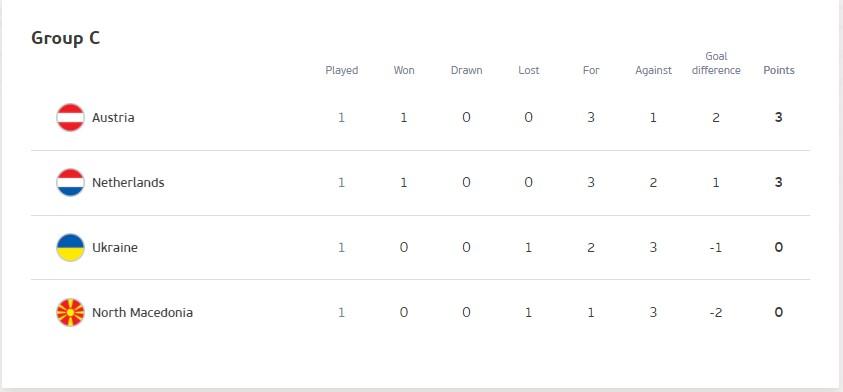This screenshot has width=843, height=392.
Task: Click Ukraine's goal difference value
Action: tap(716, 247)
